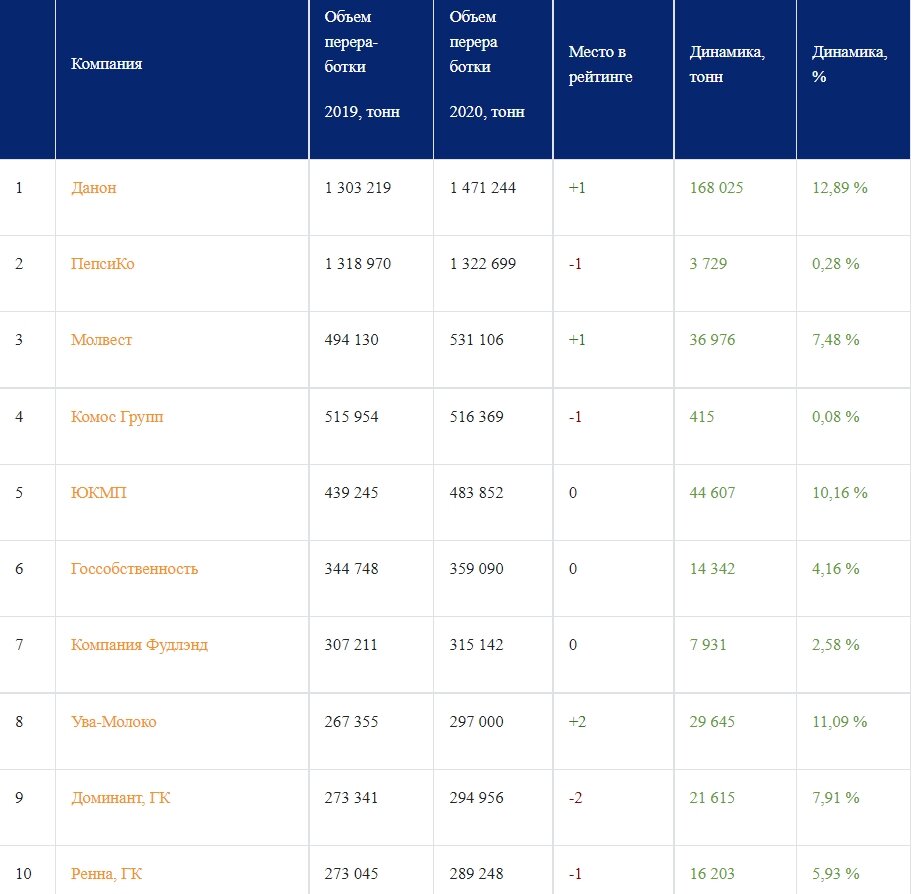Select the value 516 369
921x894 pixels.
[477, 417]
